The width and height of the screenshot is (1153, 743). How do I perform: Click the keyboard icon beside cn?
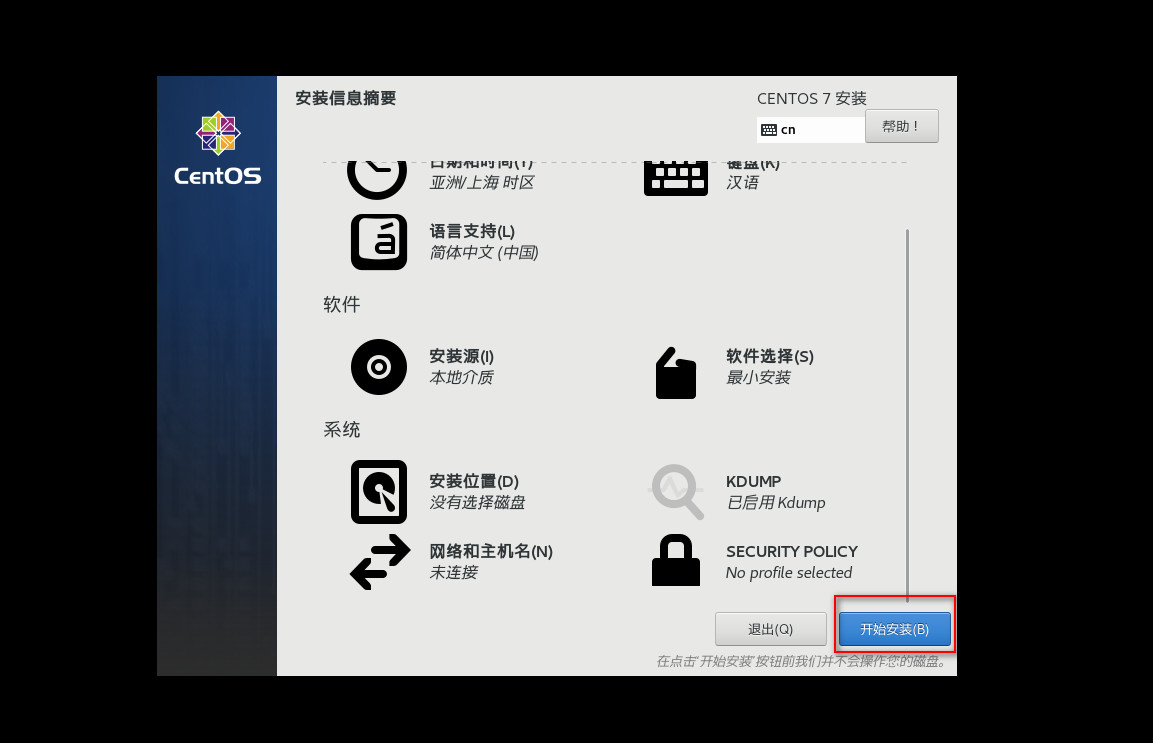click(769, 130)
